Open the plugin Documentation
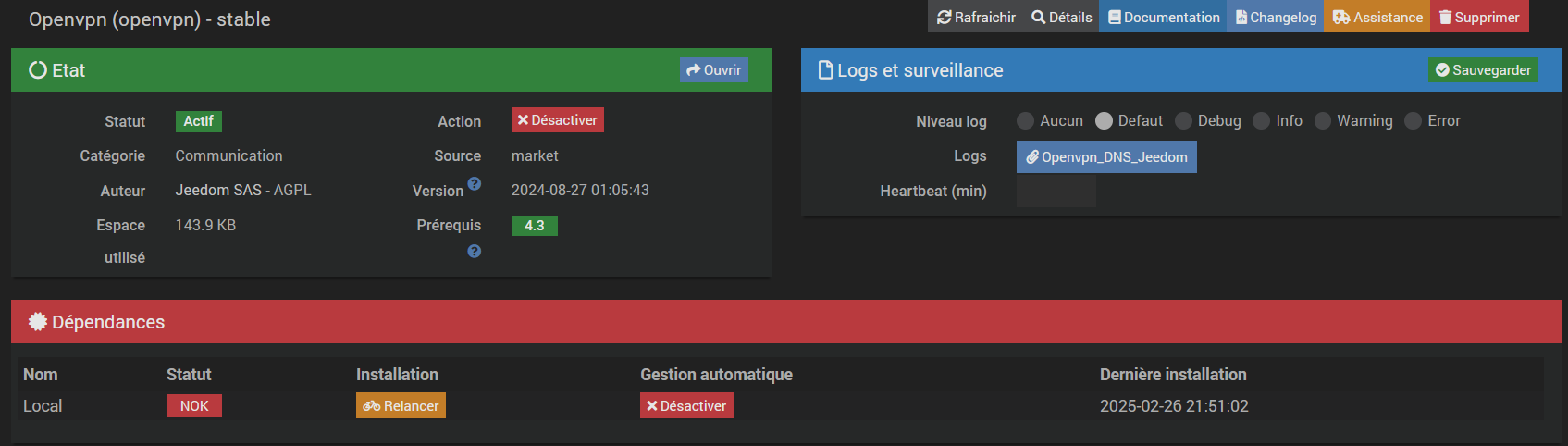Screen dimensions: 1568x446 pos(1163,17)
